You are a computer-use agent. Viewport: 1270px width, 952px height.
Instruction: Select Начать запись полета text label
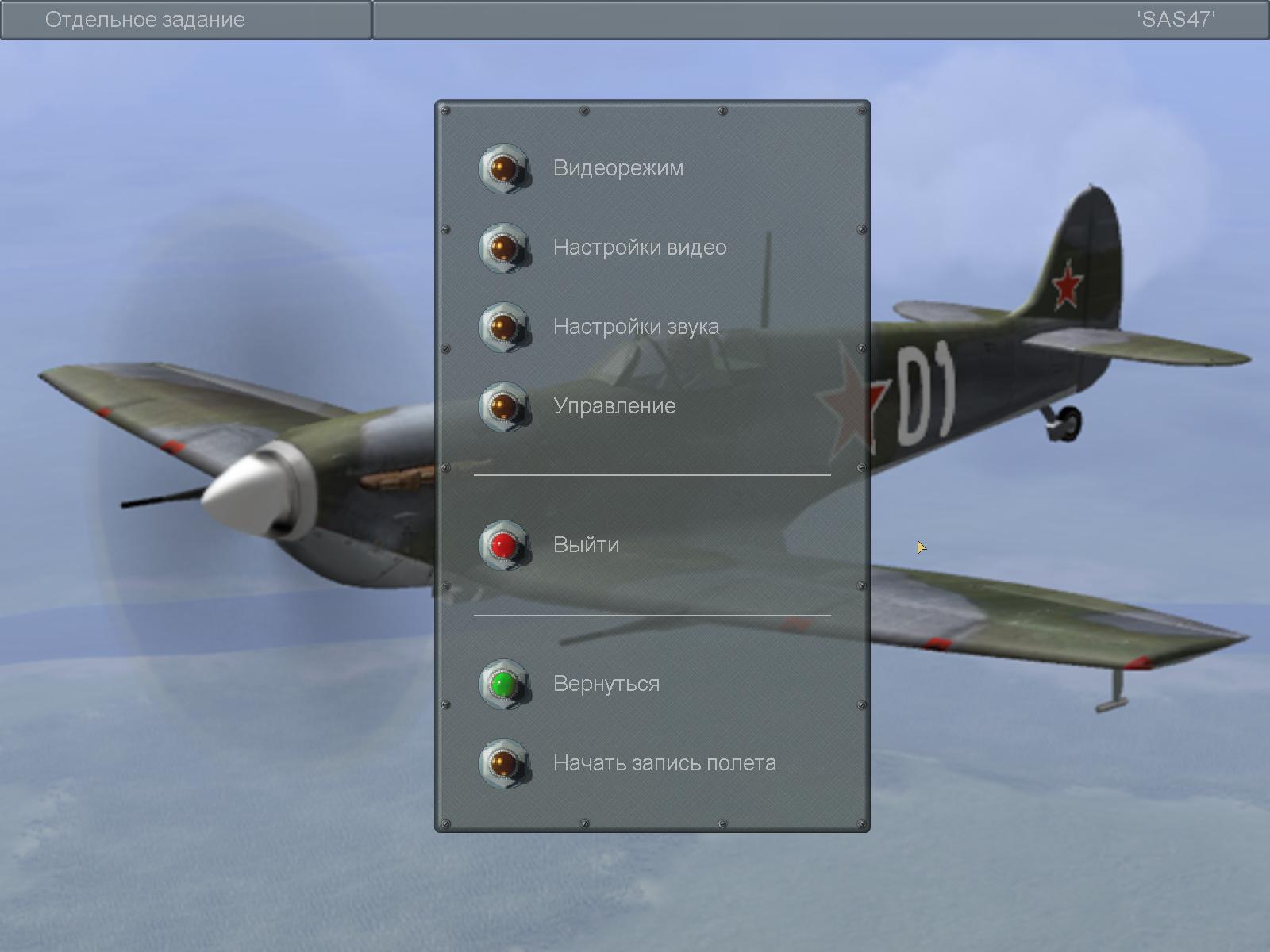664,763
